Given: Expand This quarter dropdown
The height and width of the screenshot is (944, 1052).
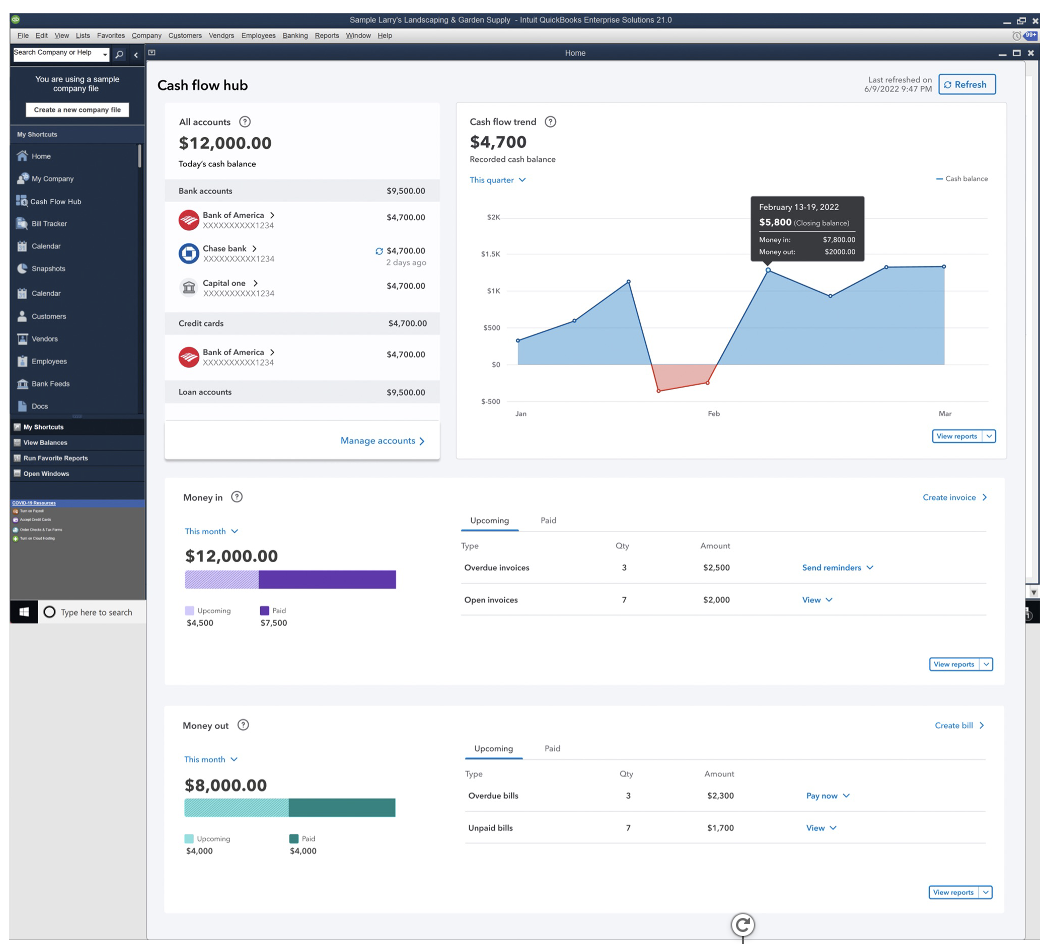Looking at the screenshot, I should (498, 180).
